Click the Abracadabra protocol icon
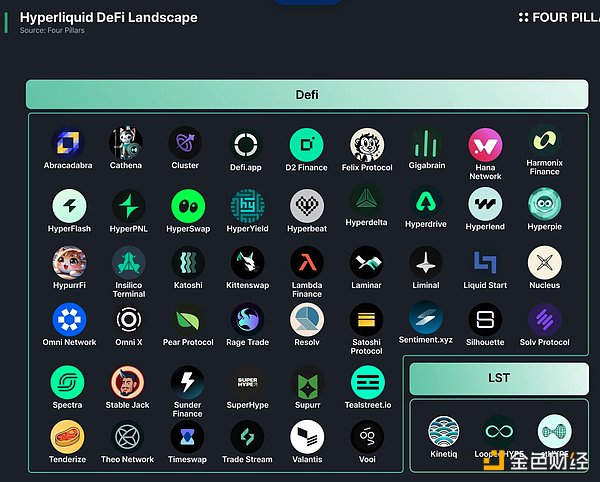The width and height of the screenshot is (600, 482). point(68,143)
